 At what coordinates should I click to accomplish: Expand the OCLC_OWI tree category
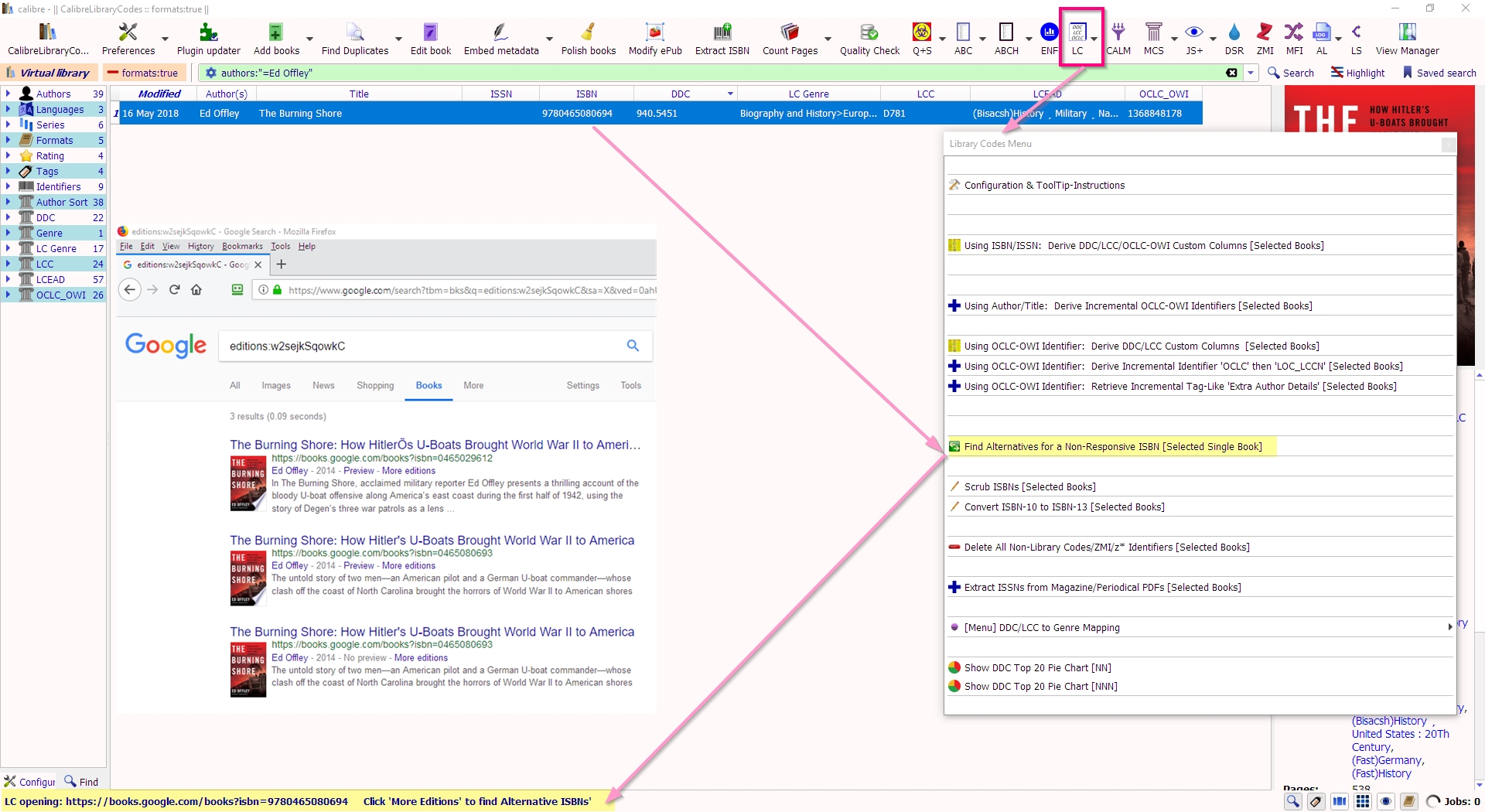[8, 295]
